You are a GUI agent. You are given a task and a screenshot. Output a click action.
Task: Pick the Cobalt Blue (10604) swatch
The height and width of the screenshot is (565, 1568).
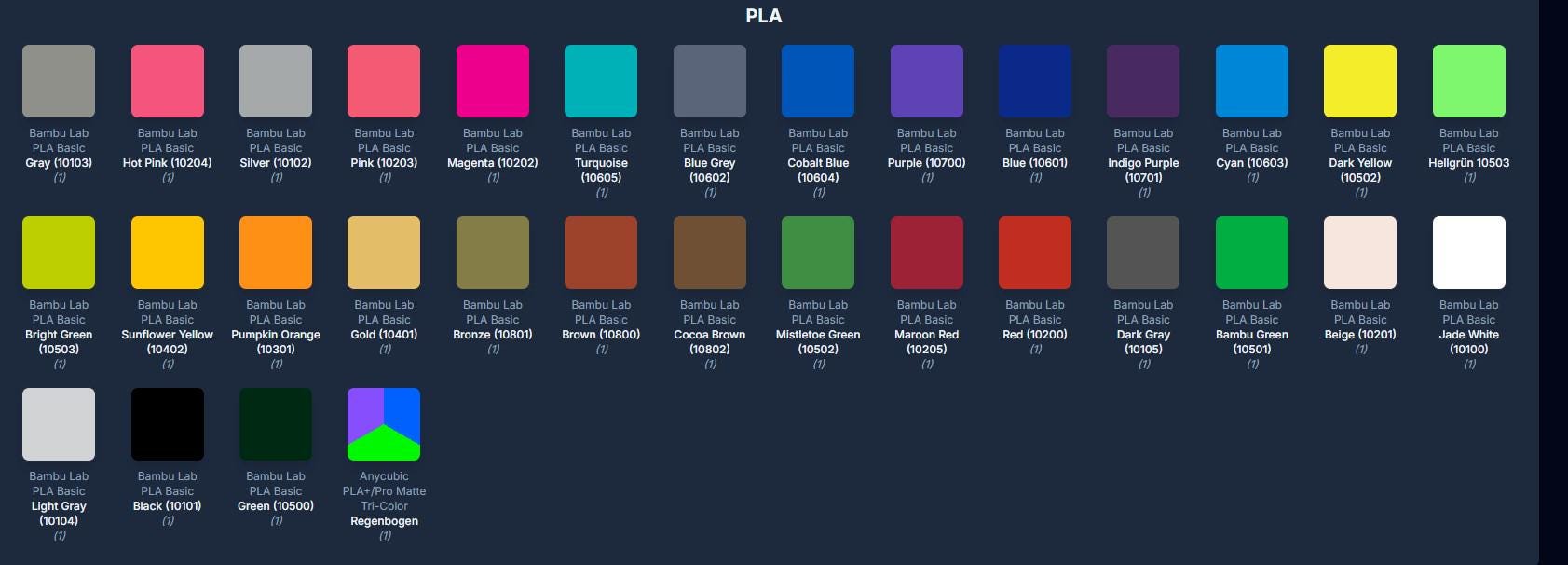(x=818, y=81)
